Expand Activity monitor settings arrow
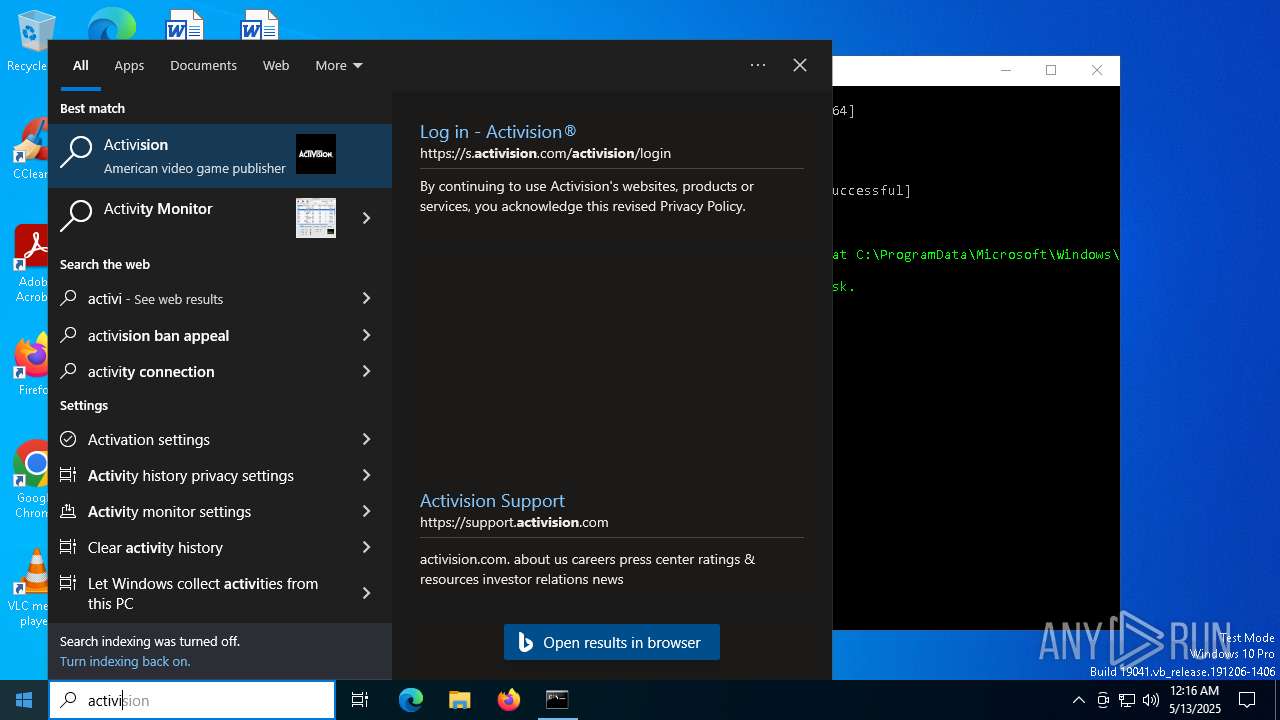This screenshot has width=1280, height=720. [x=366, y=511]
